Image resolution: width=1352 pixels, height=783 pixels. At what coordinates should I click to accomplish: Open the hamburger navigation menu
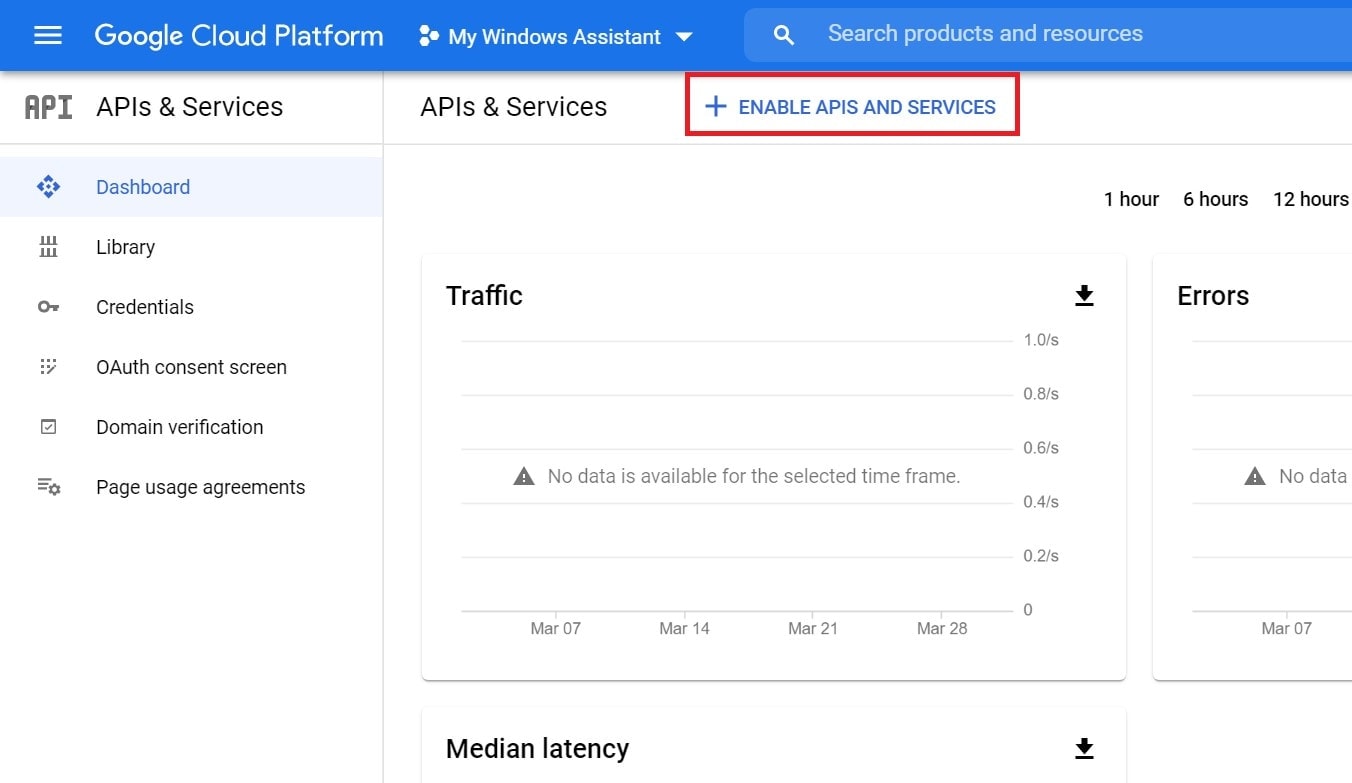(48, 36)
